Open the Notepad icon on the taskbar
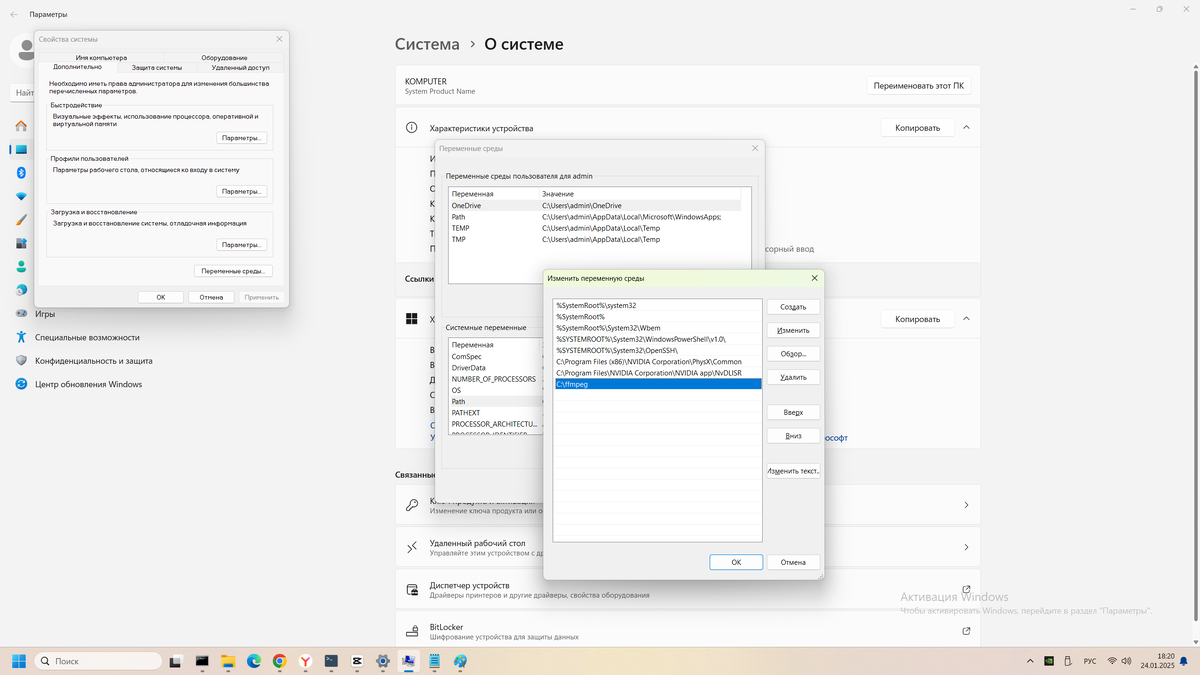The width and height of the screenshot is (1200, 675). (435, 661)
